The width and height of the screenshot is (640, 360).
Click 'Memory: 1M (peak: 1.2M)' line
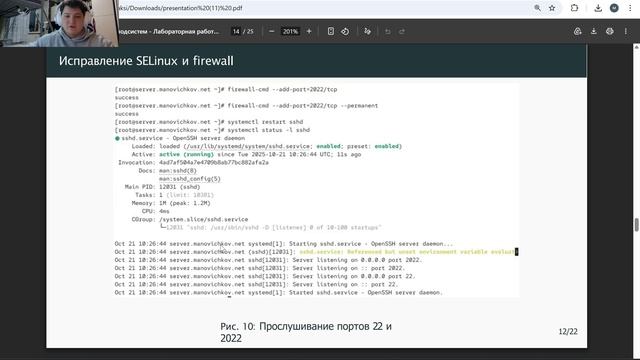point(171,203)
